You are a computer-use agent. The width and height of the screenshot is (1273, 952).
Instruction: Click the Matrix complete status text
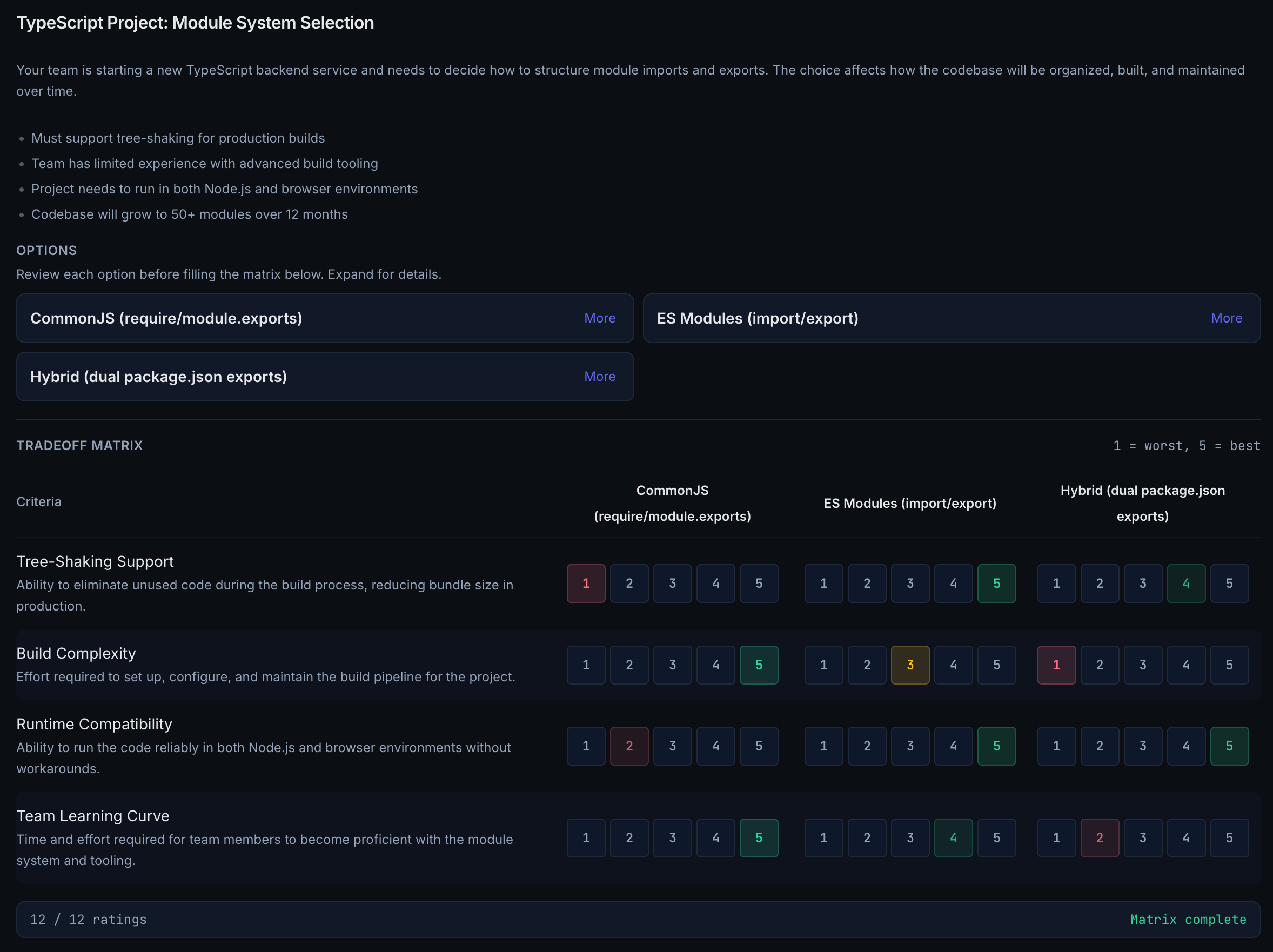click(x=1188, y=919)
